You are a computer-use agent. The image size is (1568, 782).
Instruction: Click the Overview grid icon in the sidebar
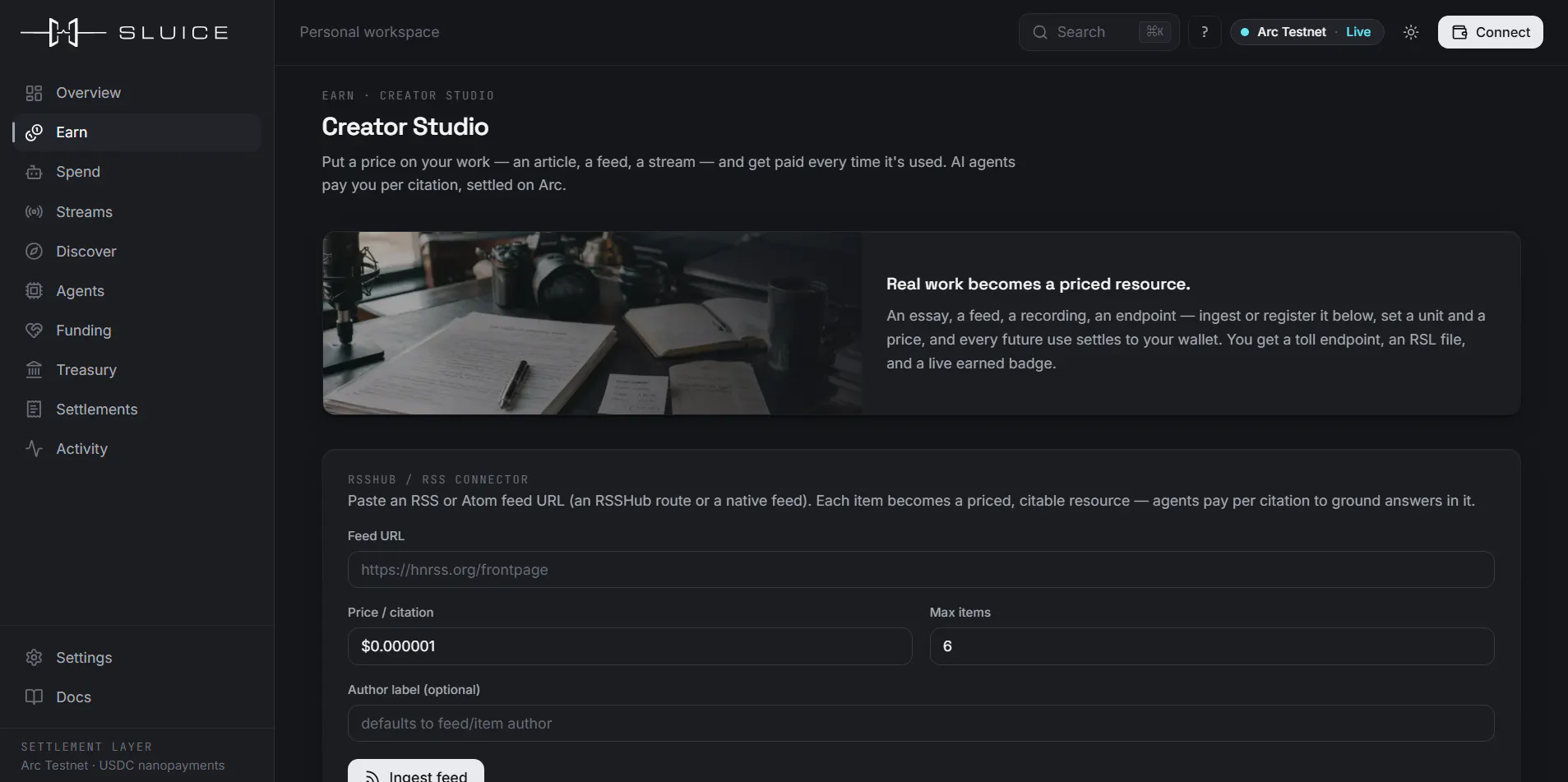coord(34,93)
